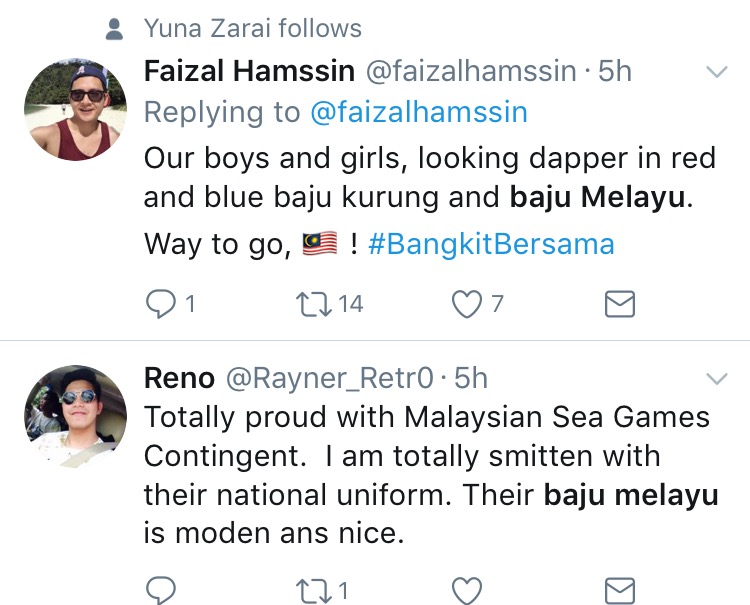Like Faizal Hamssin's tweet
The height and width of the screenshot is (605, 750).
click(467, 304)
